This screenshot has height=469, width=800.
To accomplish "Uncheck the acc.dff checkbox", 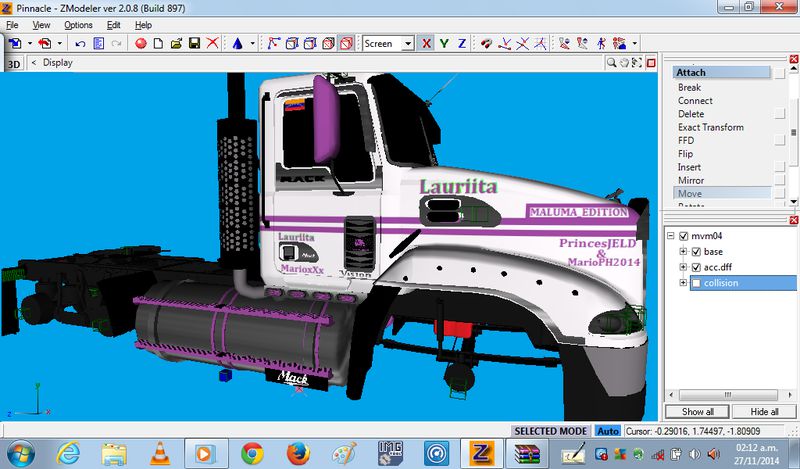I will point(696,267).
